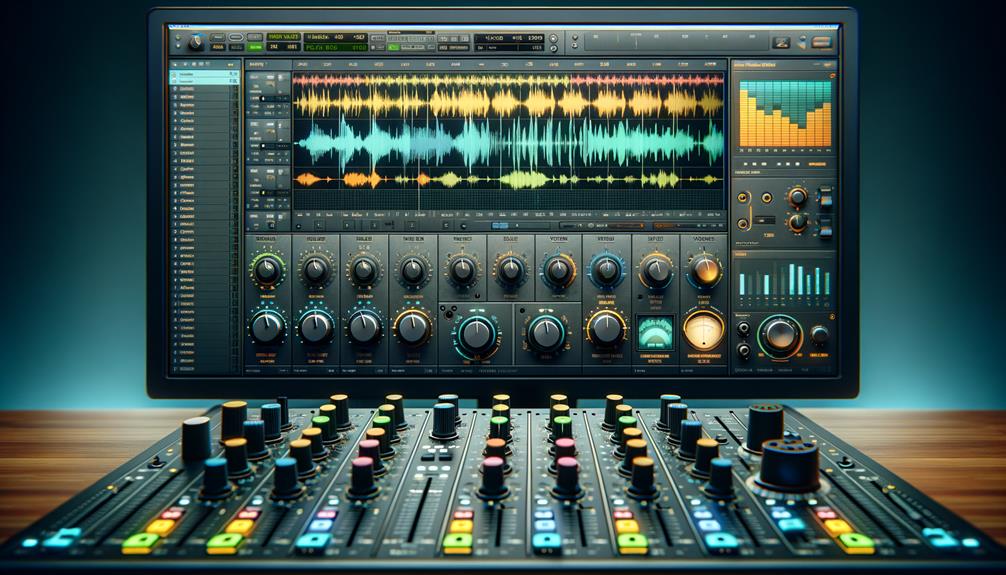This screenshot has height=575, width=1006.
Task: Click the blue horizontal scrollbar thumb below tracks
Action: (500, 225)
